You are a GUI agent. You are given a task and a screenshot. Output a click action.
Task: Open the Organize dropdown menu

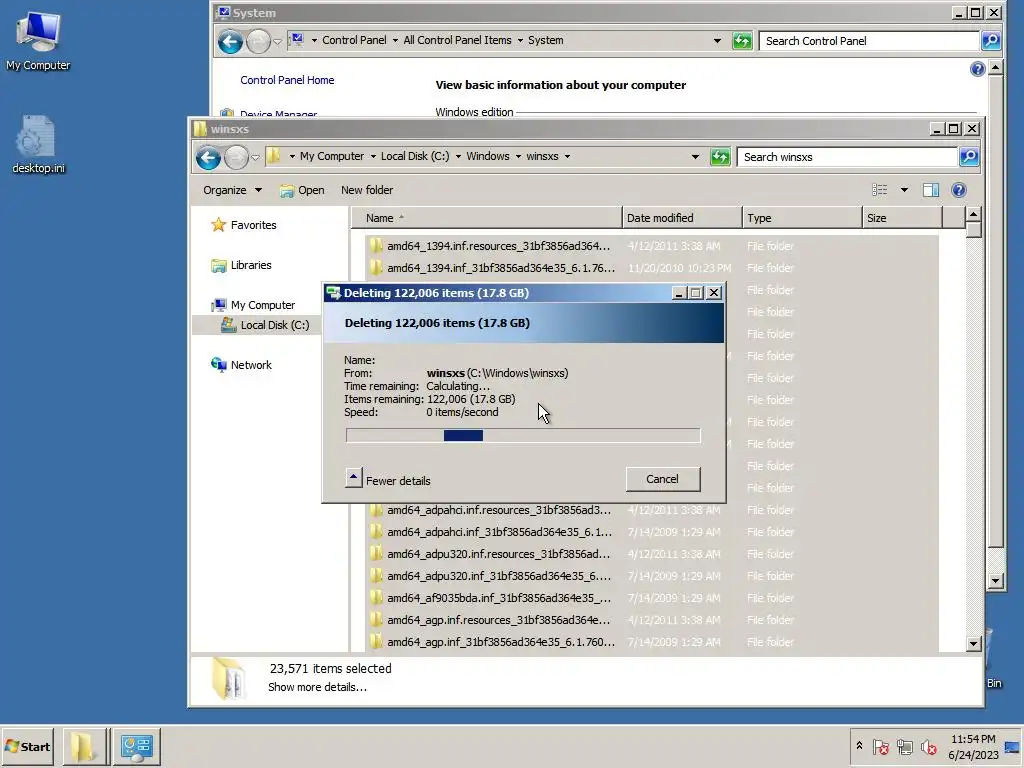click(x=232, y=190)
